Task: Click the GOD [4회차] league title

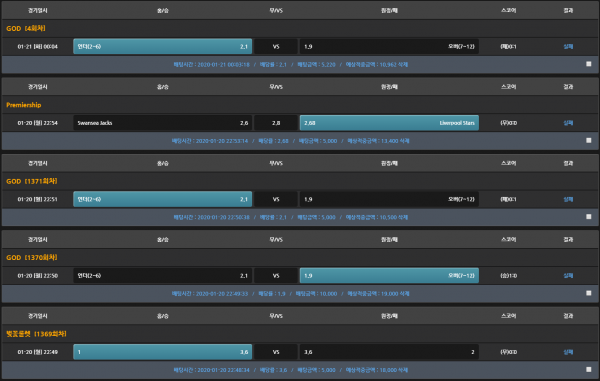Action: (26, 28)
